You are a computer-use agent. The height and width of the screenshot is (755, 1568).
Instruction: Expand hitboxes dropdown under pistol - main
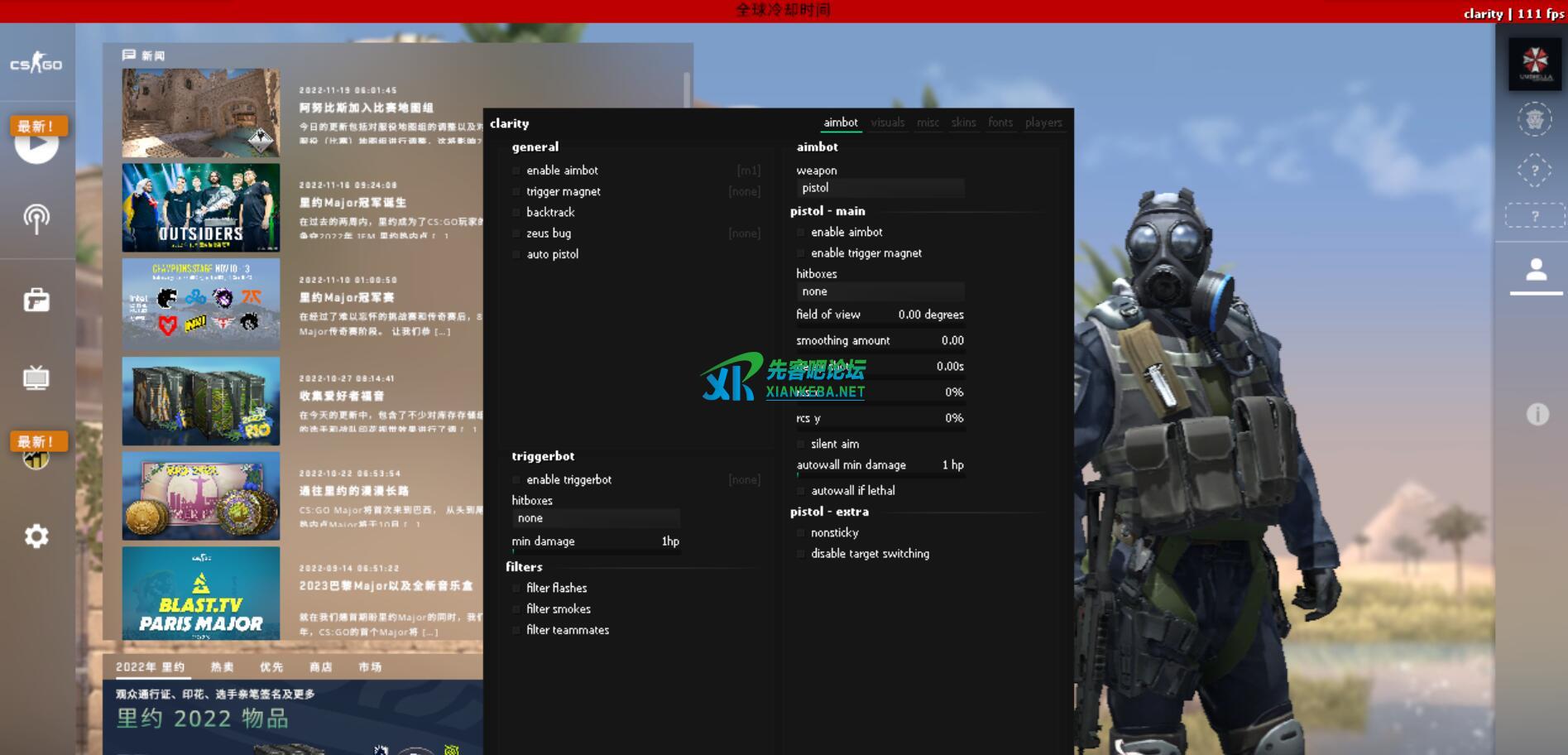point(880,291)
